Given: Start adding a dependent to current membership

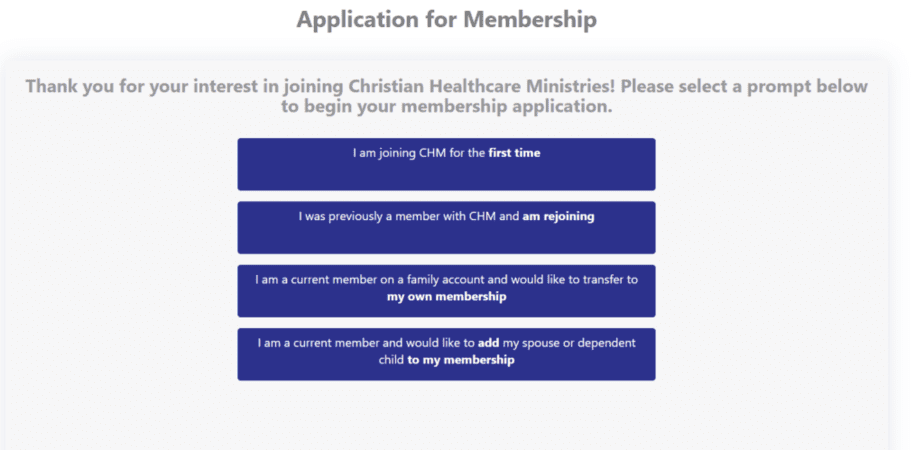Looking at the screenshot, I should click(446, 354).
